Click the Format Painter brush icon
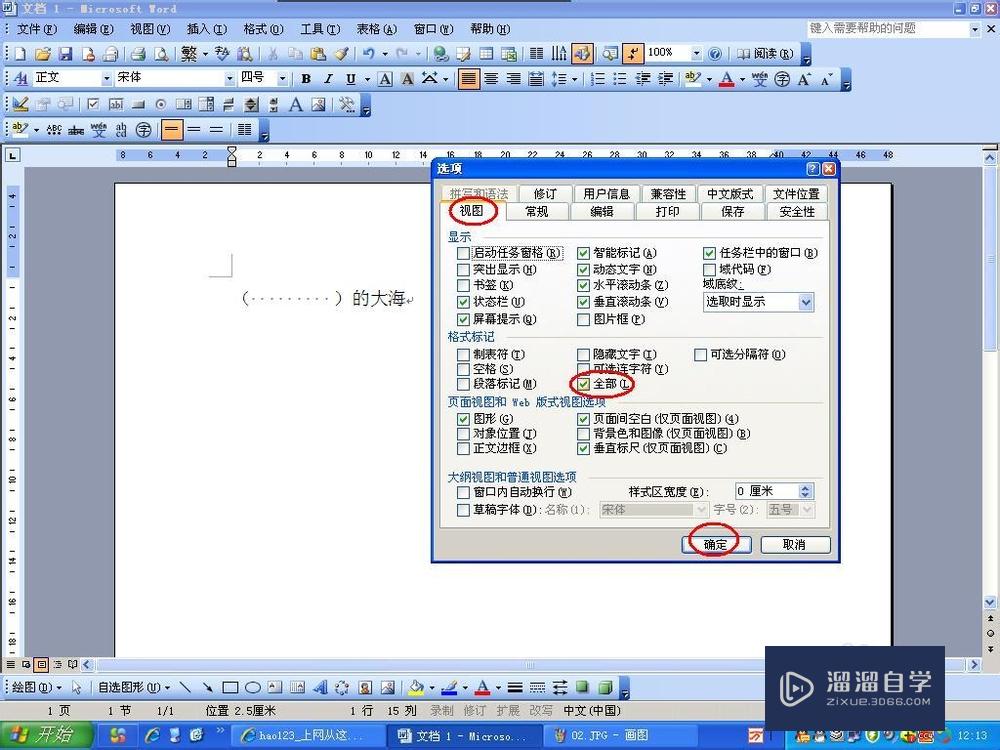This screenshot has width=1000, height=750. [342, 54]
